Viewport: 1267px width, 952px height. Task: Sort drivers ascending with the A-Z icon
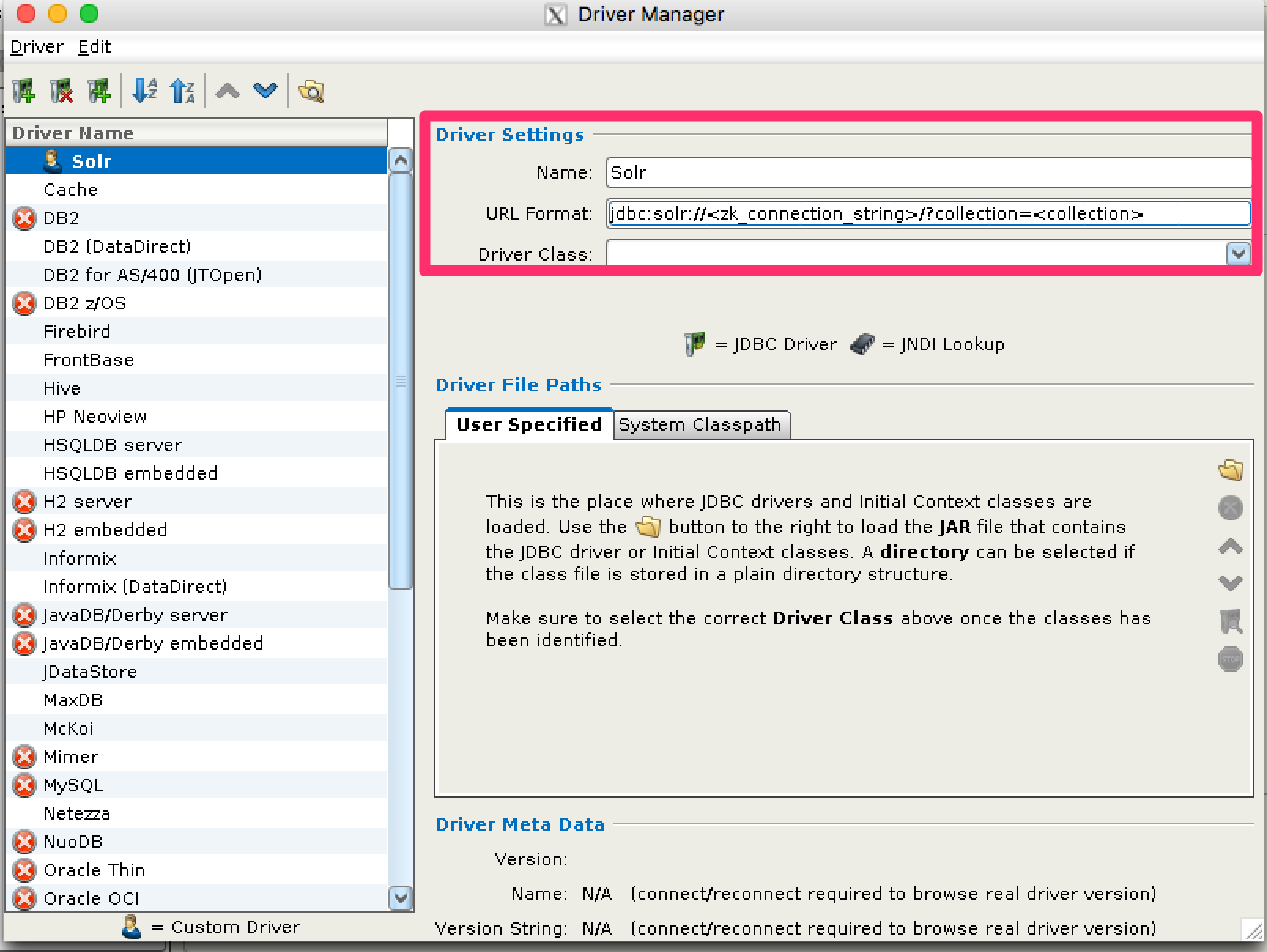coord(144,91)
